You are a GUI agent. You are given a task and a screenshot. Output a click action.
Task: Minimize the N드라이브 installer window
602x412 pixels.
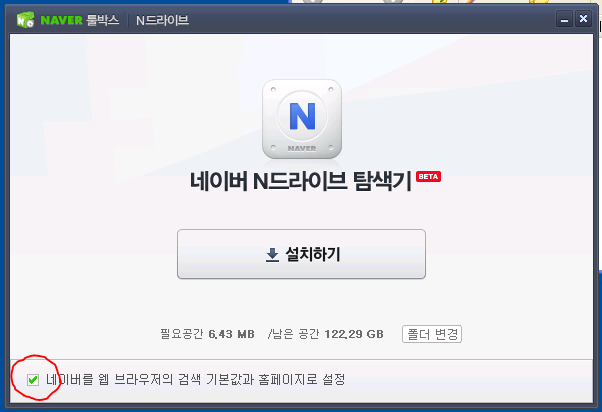click(564, 19)
